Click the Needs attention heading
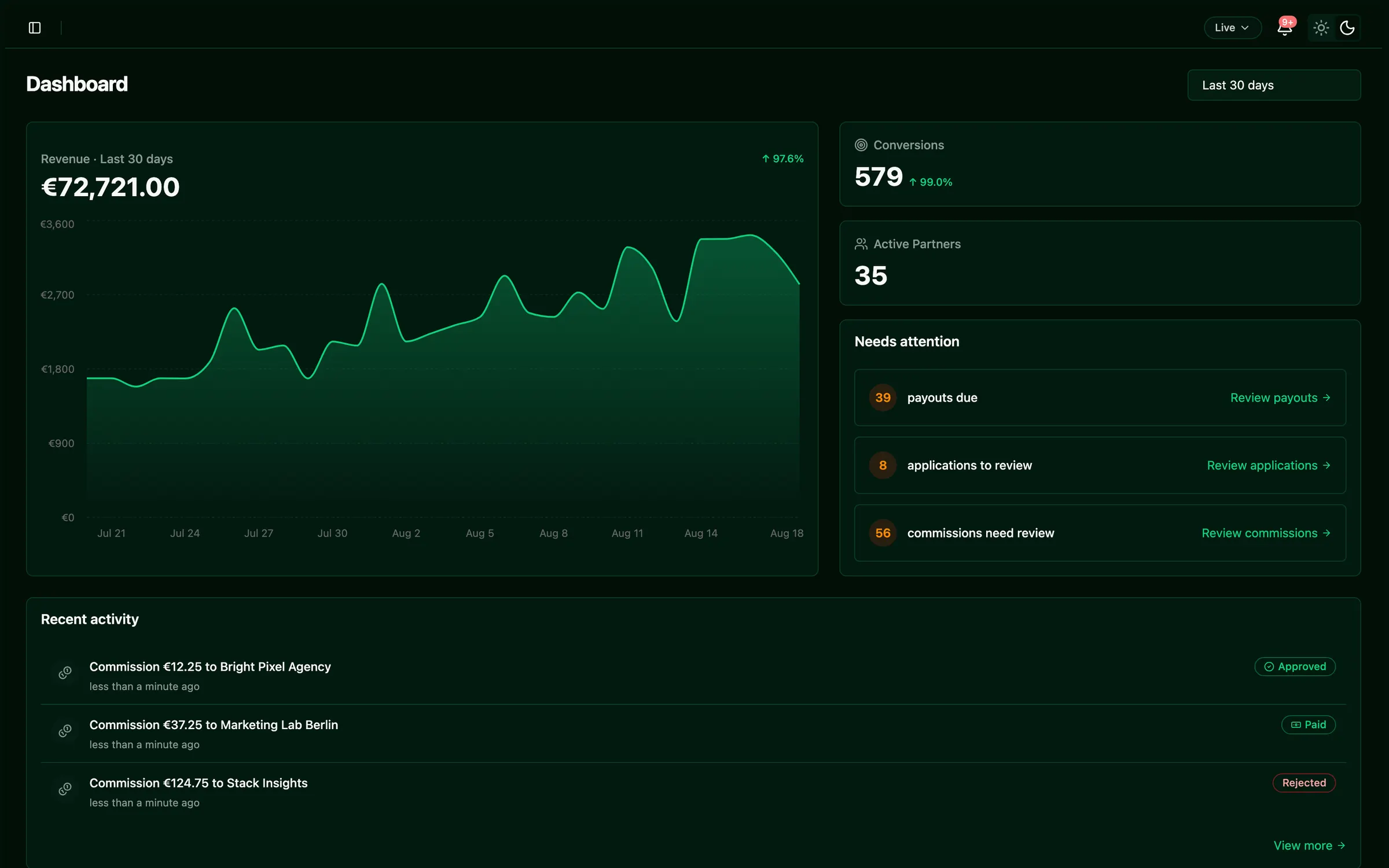The height and width of the screenshot is (868, 1389). [x=907, y=341]
